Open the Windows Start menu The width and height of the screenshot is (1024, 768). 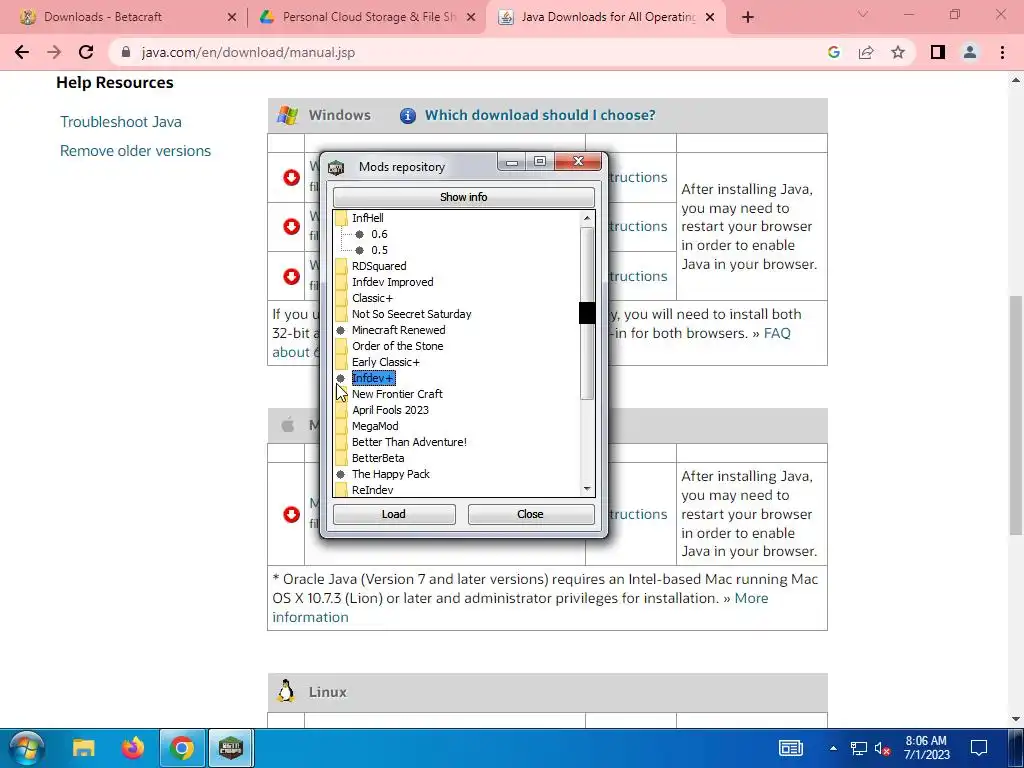(x=26, y=748)
